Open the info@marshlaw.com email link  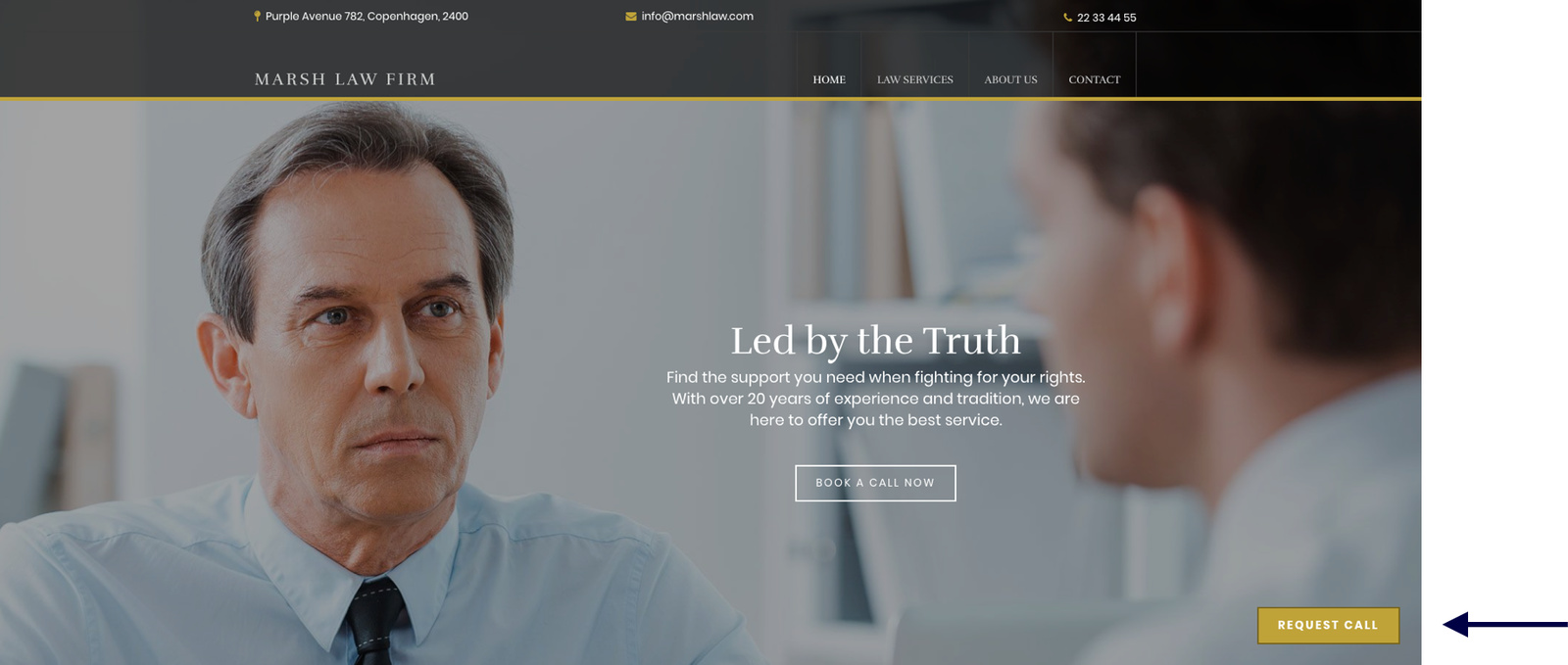pos(697,17)
